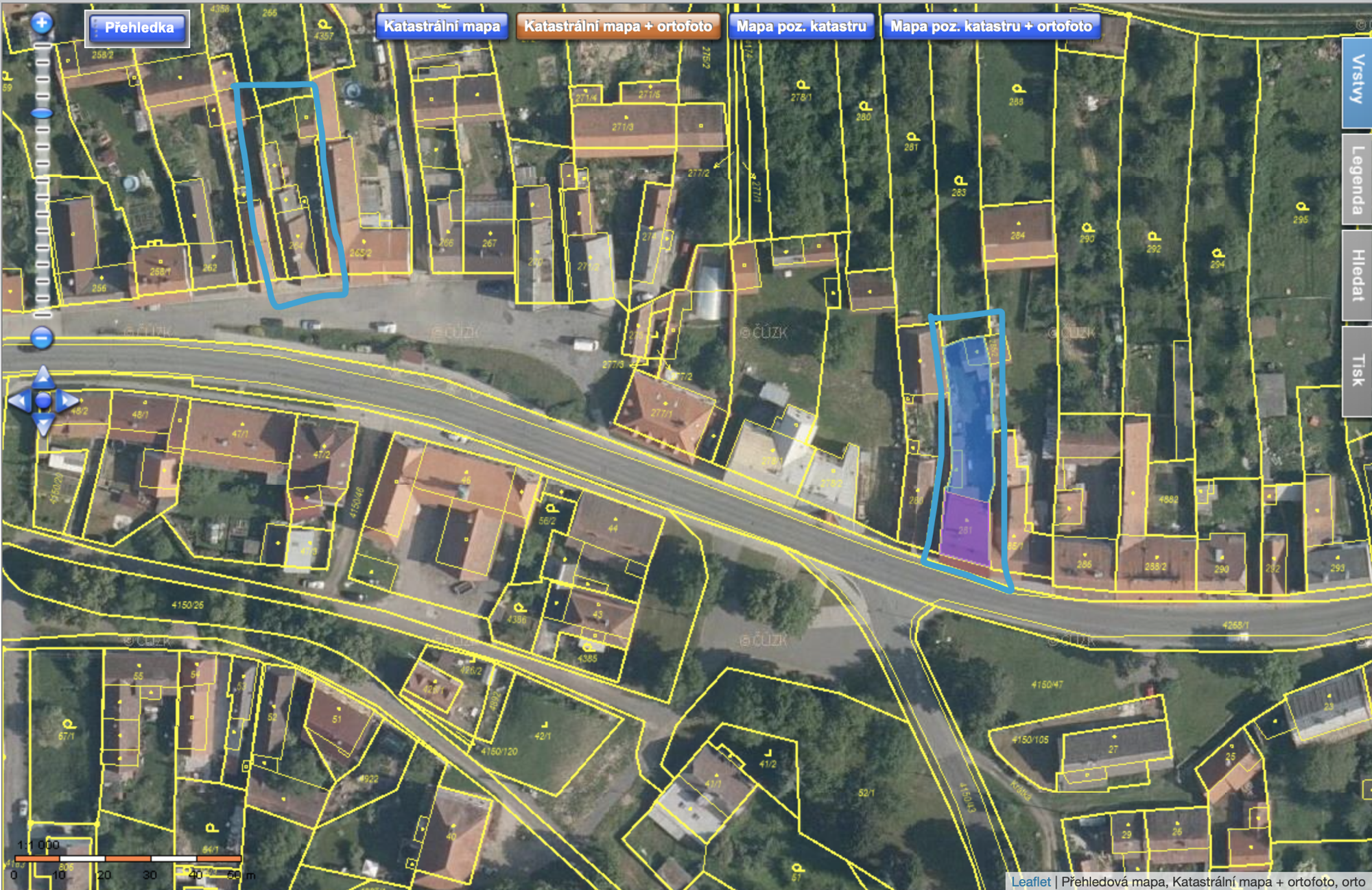The width and height of the screenshot is (1372, 890).
Task: Select Katastrální mapa + ortofoto layer
Action: coord(617,27)
